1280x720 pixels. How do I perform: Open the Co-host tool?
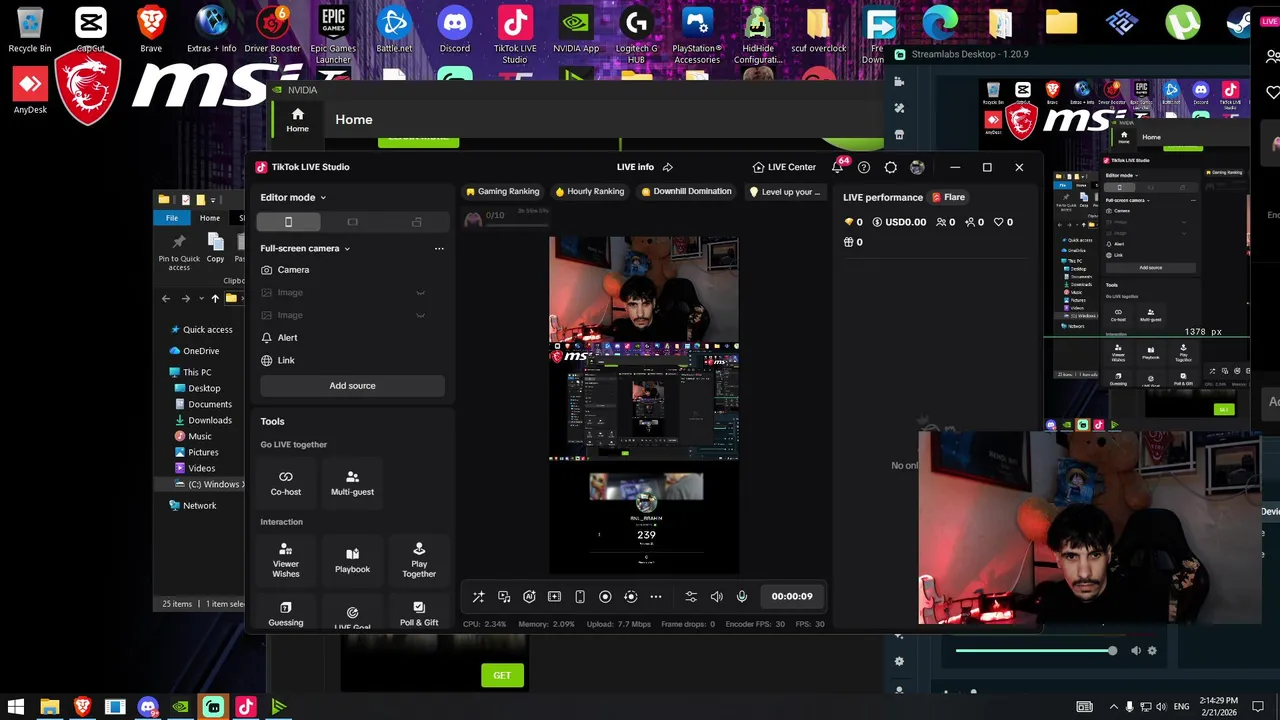coord(286,483)
